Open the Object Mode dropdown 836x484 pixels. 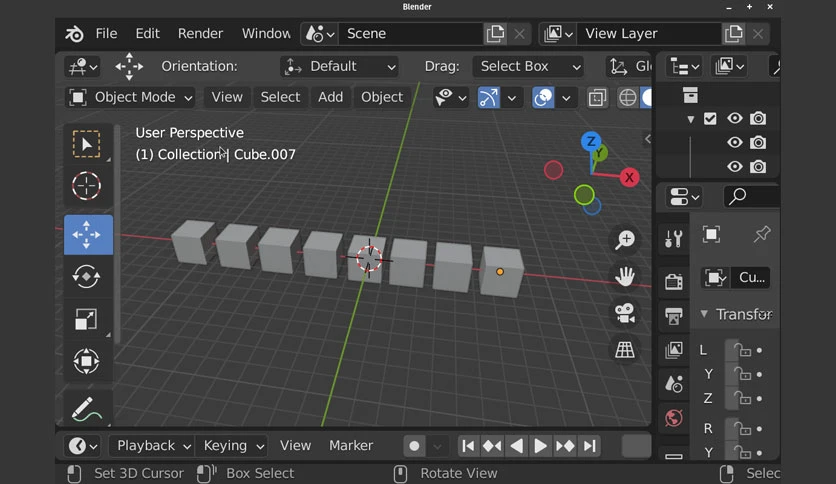(x=130, y=98)
